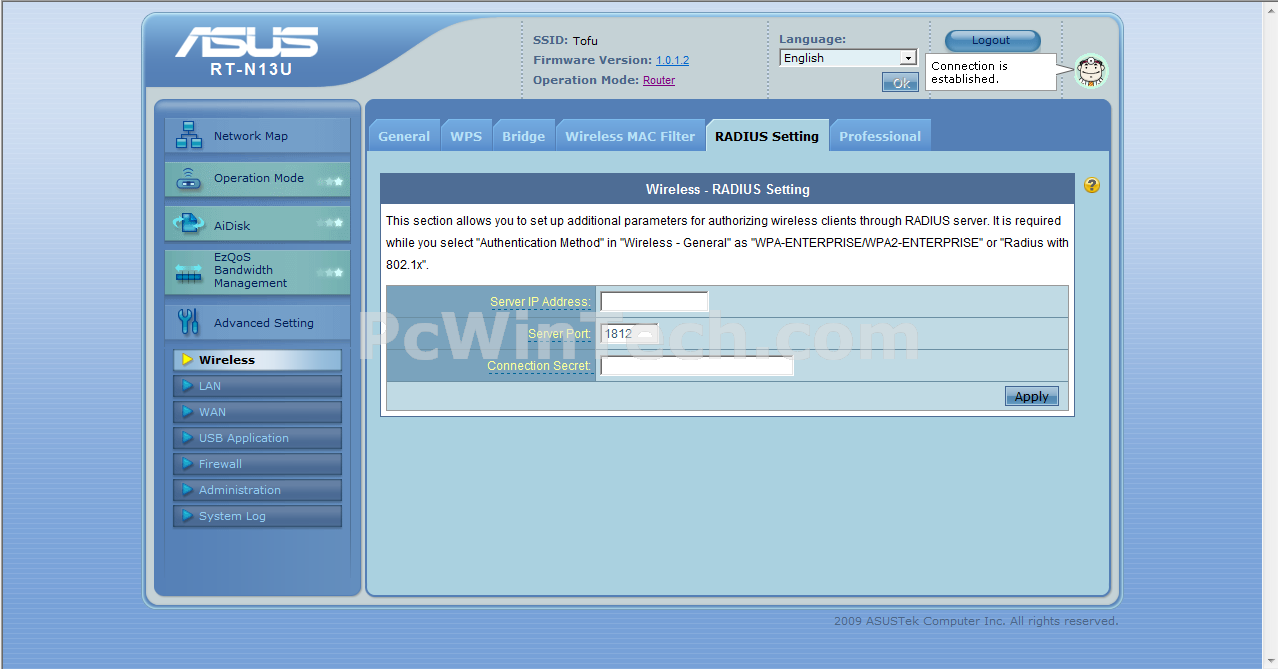
Task: Open the Language dropdown
Action: 848,58
